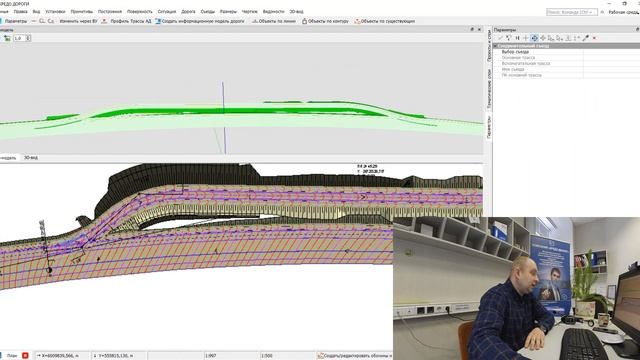Click the green icon in 3D panel toolbar

click(x=7, y=38)
